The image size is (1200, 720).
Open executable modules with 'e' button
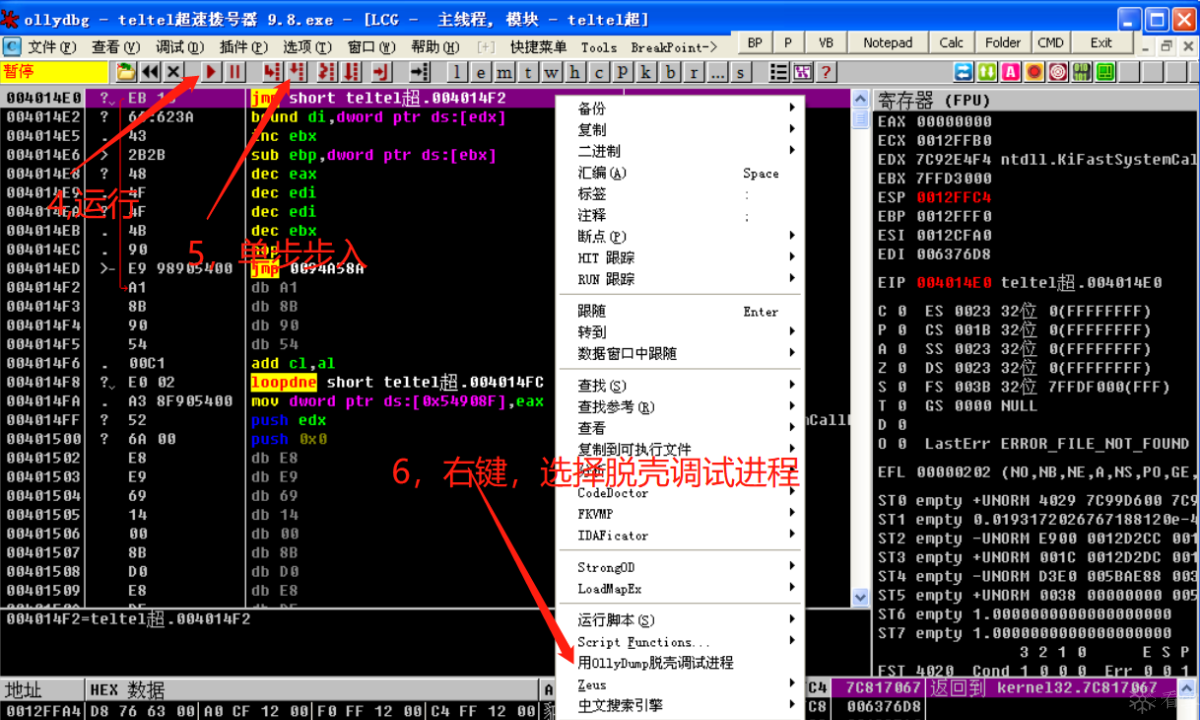481,72
